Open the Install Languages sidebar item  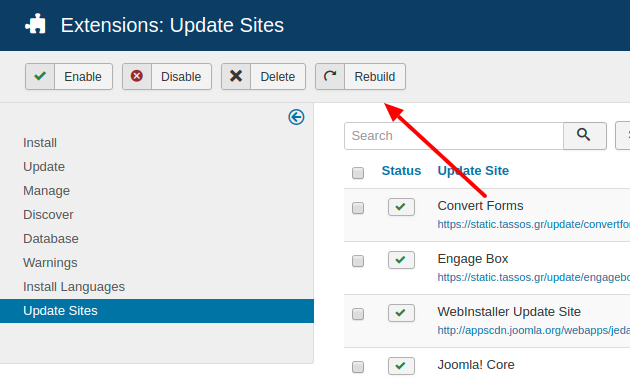(x=74, y=287)
